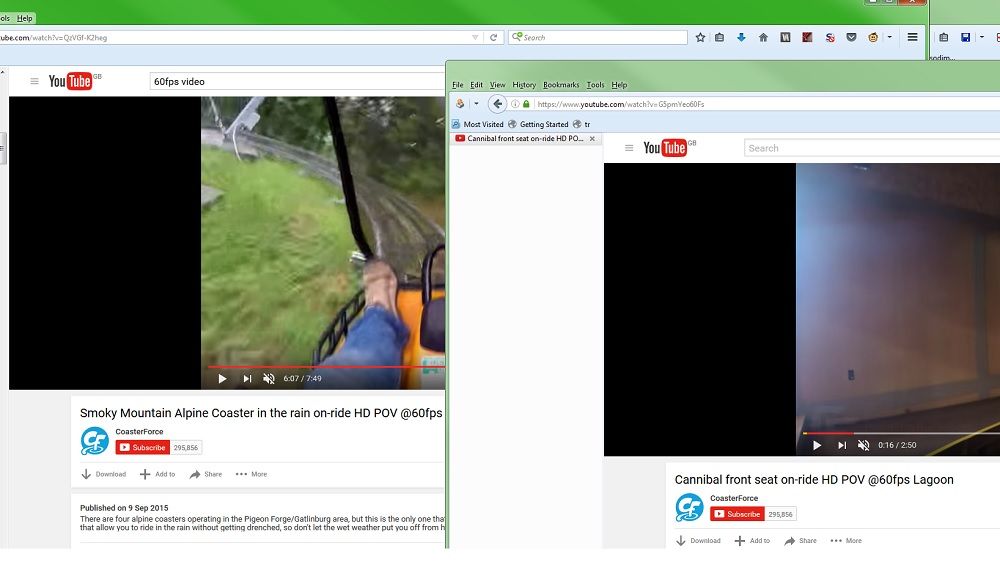1000x562 pixels.
Task: Open the File menu in the front Firefox window
Action: pos(458,85)
